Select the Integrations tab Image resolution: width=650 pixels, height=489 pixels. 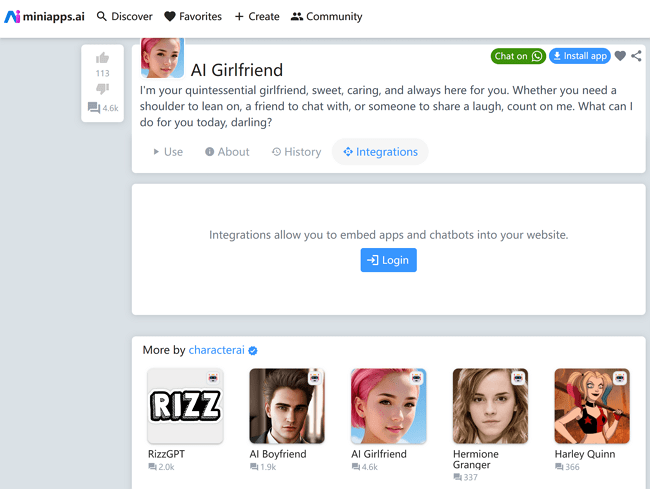(380, 152)
